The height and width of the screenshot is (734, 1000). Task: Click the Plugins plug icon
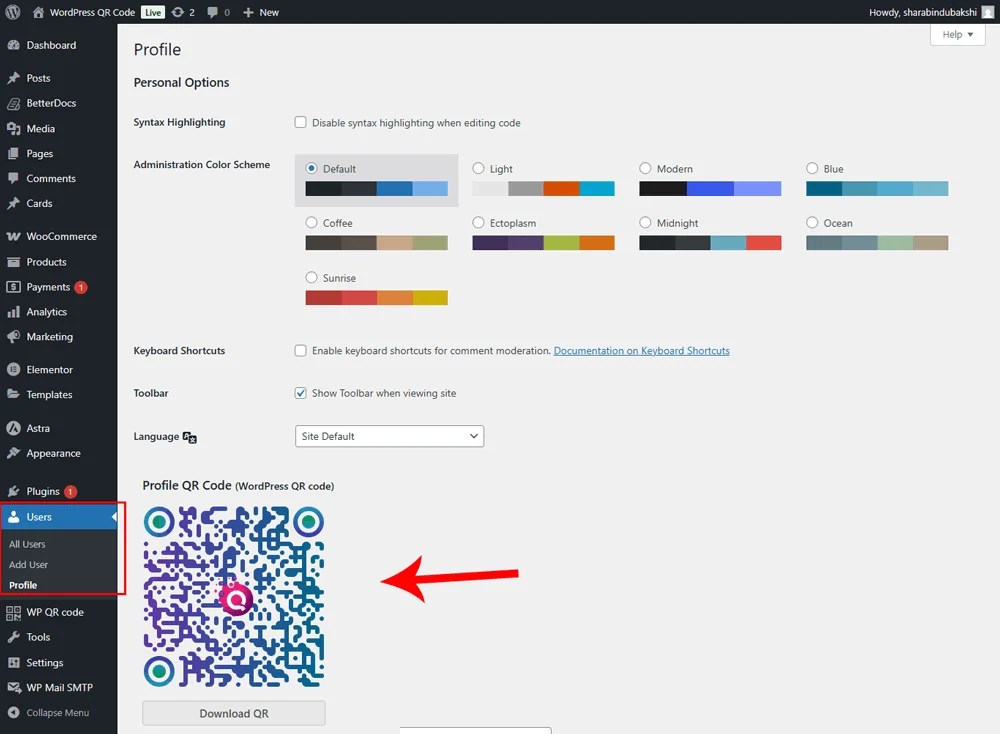pyautogui.click(x=13, y=492)
